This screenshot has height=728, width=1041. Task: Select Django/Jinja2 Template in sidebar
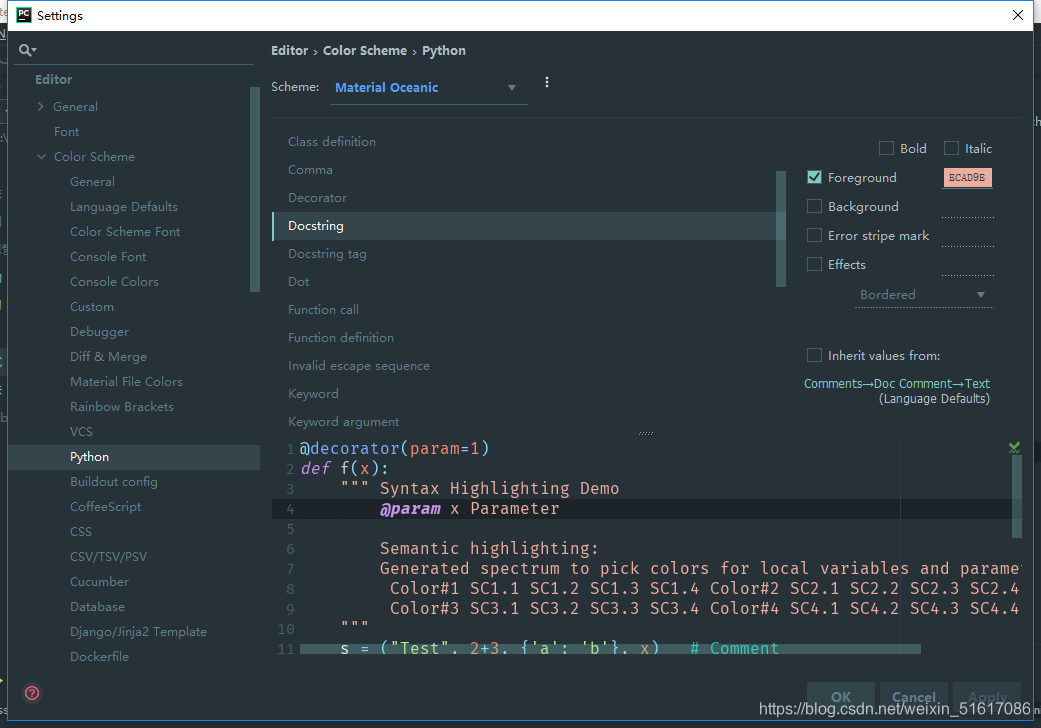tap(138, 632)
